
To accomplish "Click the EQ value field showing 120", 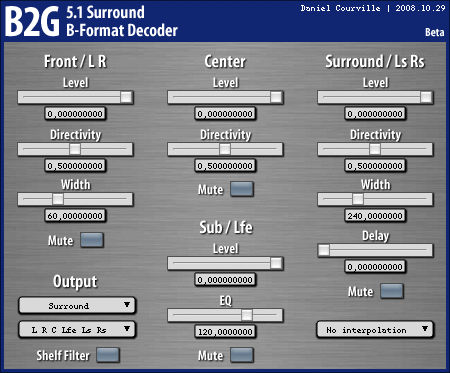I will pyautogui.click(x=225, y=332).
